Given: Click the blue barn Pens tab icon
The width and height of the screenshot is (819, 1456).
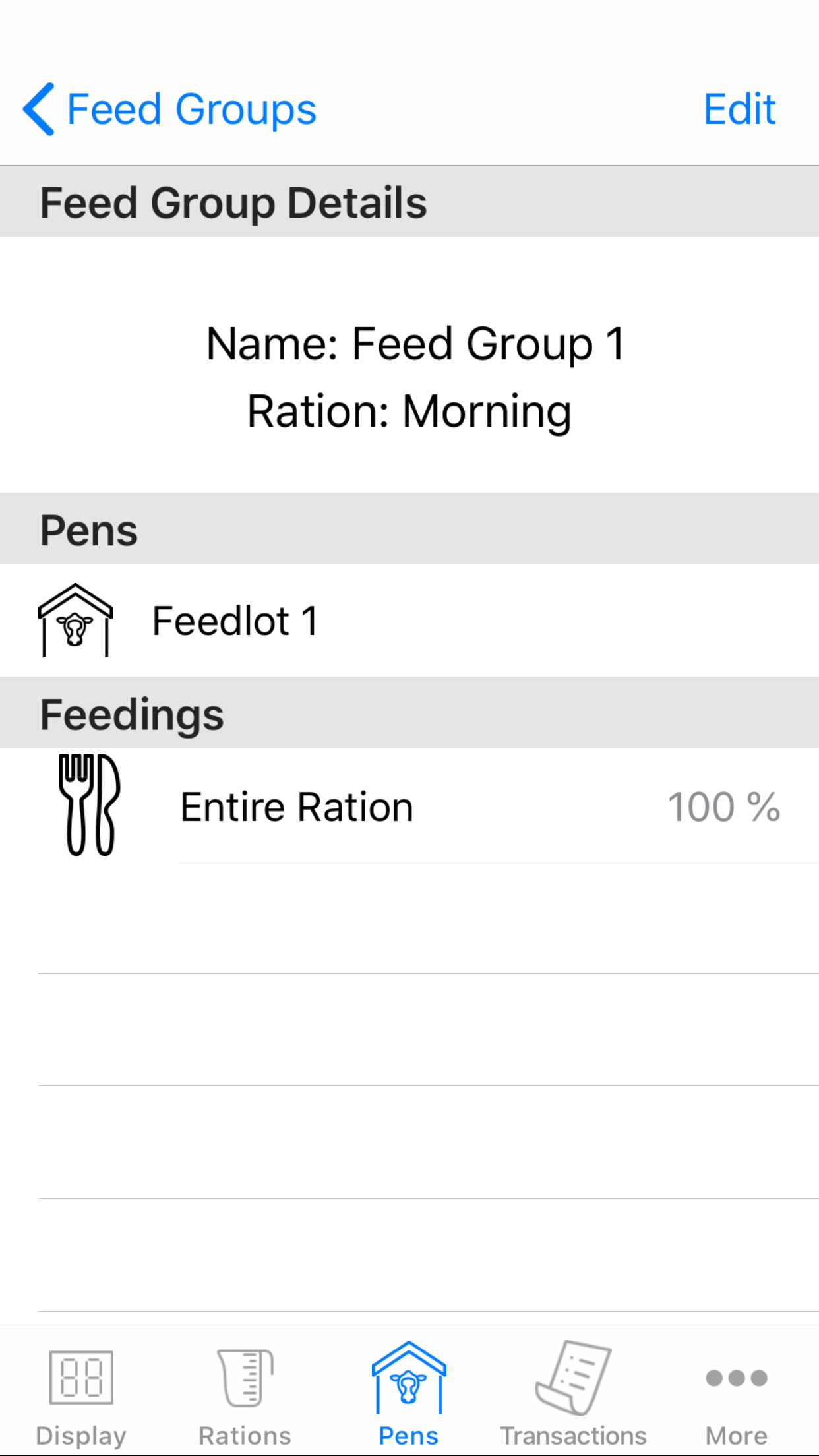Looking at the screenshot, I should [x=409, y=1377].
